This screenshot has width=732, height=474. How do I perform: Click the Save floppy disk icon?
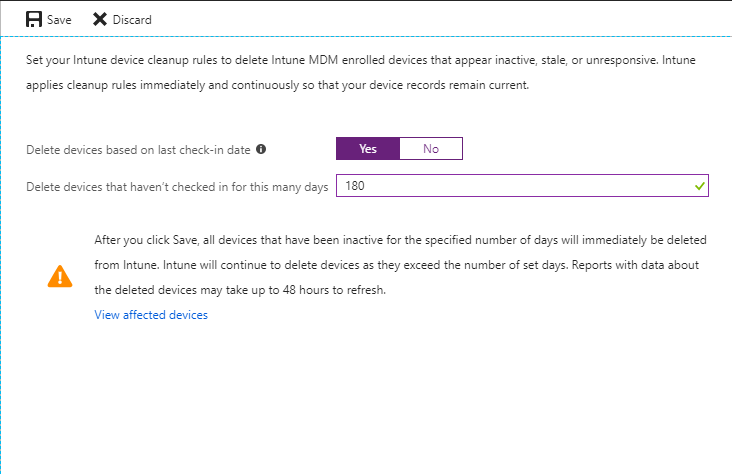coord(33,19)
